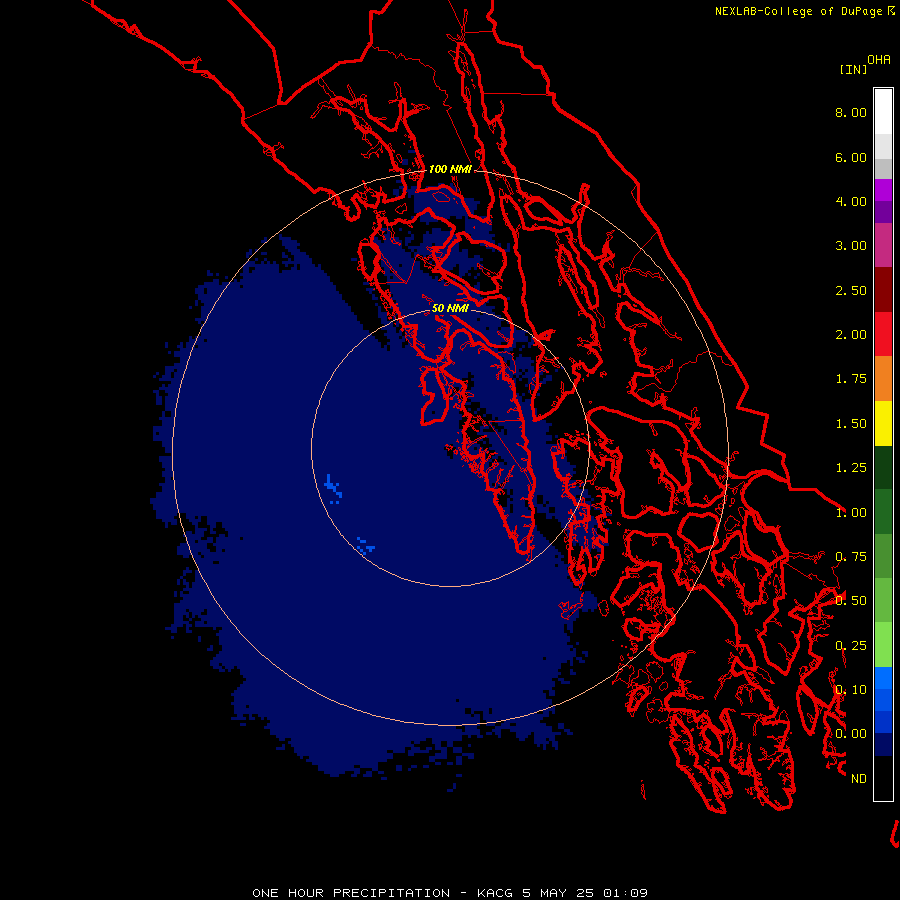Pick the light green swatch beside 0.25
The width and height of the screenshot is (900, 900).
tap(883, 645)
